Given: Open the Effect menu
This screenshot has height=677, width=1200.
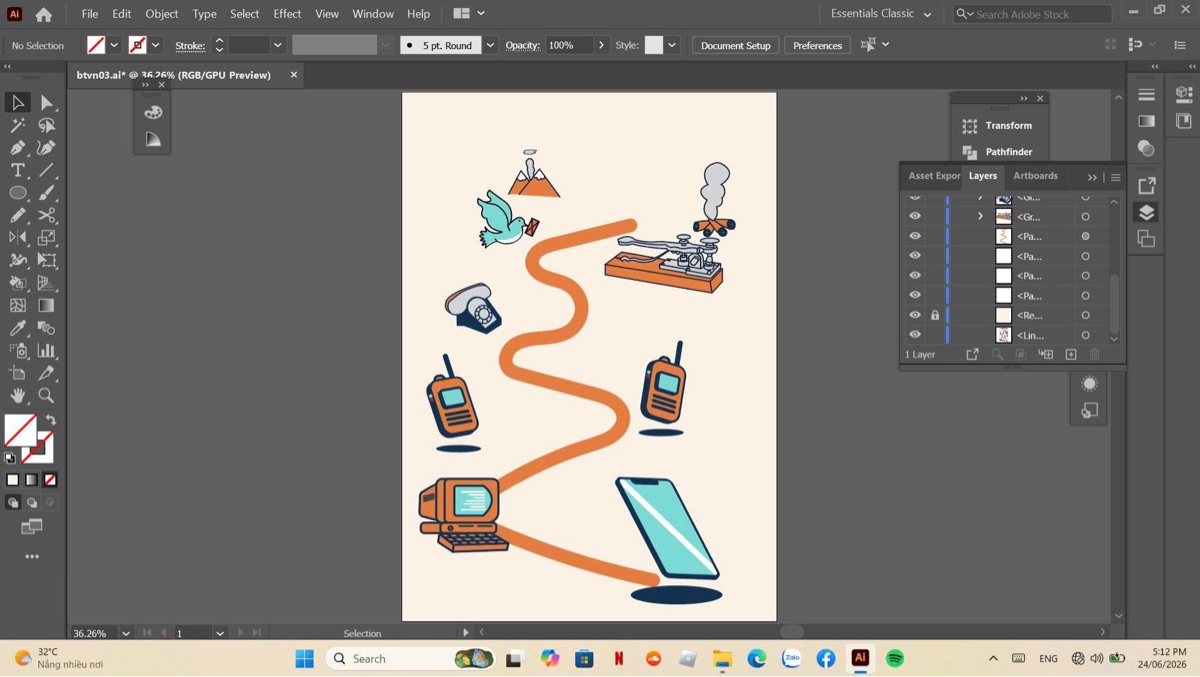Looking at the screenshot, I should 287,14.
